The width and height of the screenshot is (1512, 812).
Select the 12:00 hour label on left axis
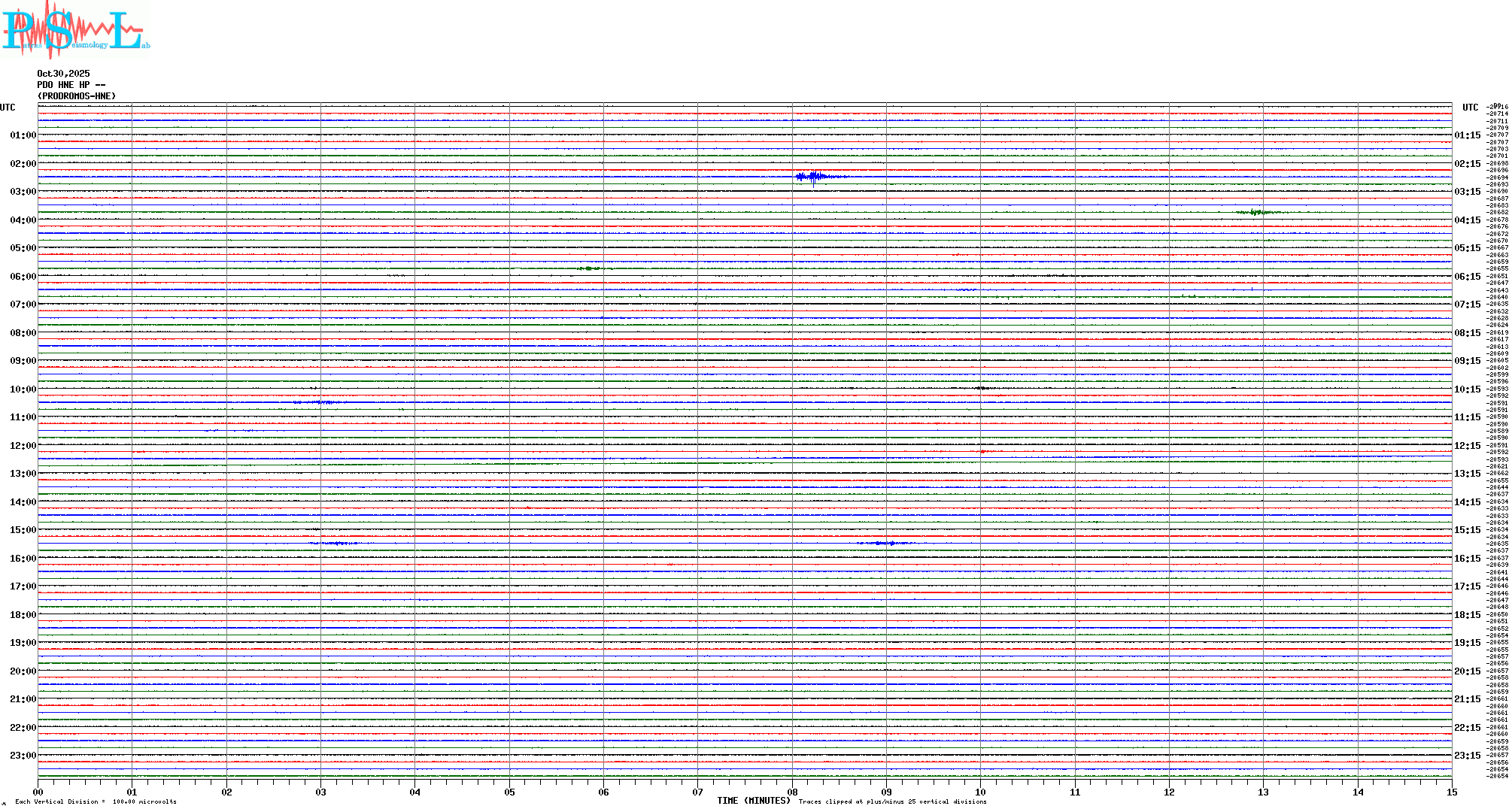[23, 446]
